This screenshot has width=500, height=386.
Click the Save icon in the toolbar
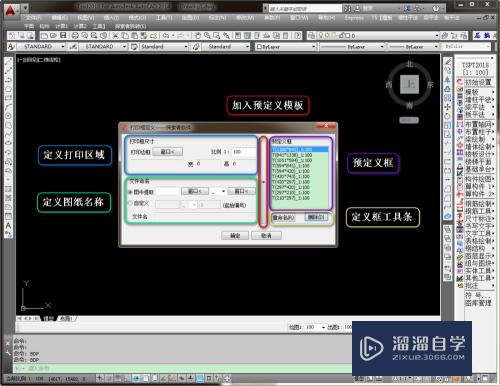pos(63,35)
